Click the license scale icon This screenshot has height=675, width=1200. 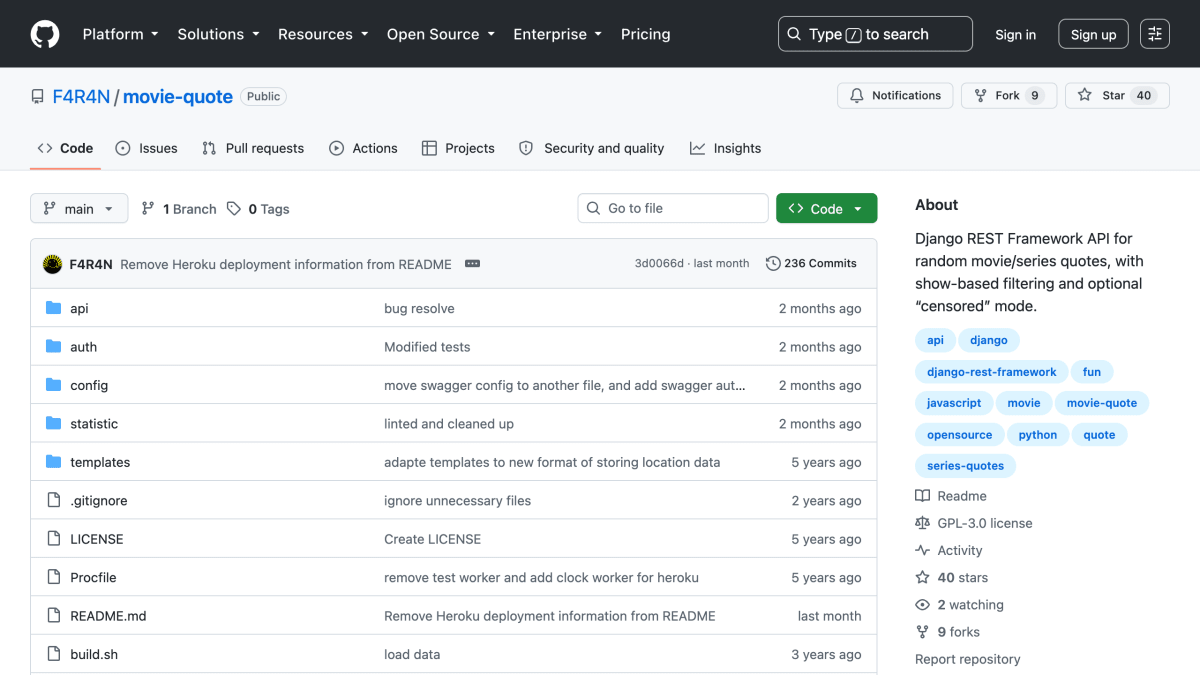point(922,523)
